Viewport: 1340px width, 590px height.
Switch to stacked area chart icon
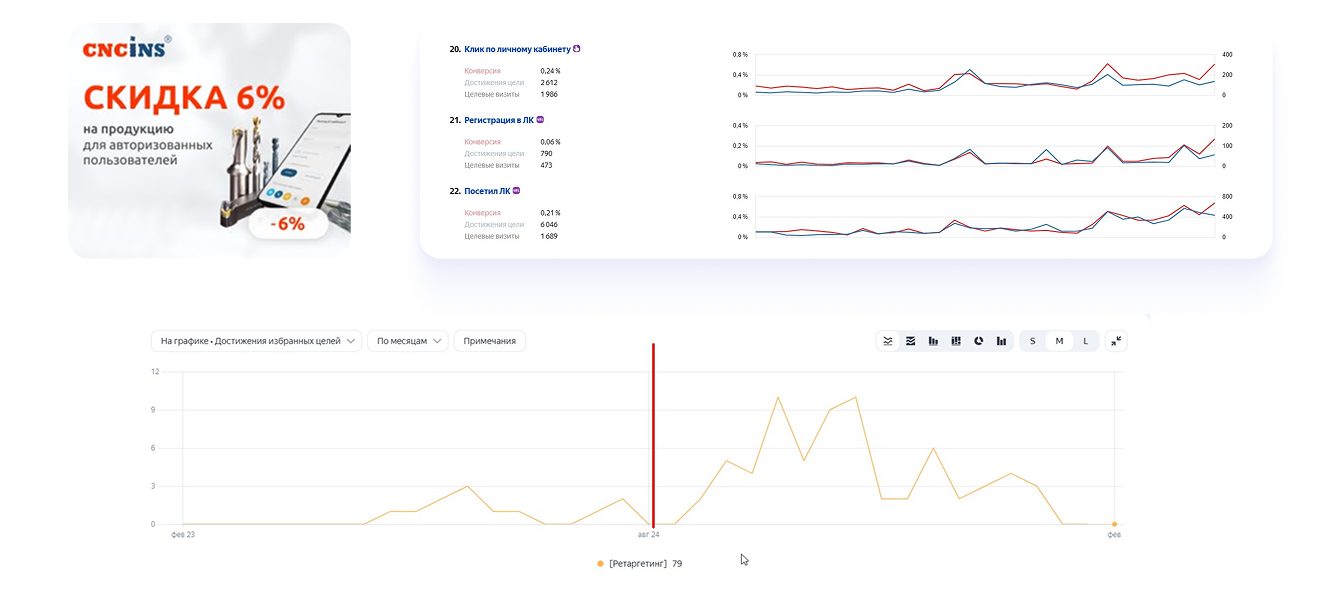pos(910,341)
